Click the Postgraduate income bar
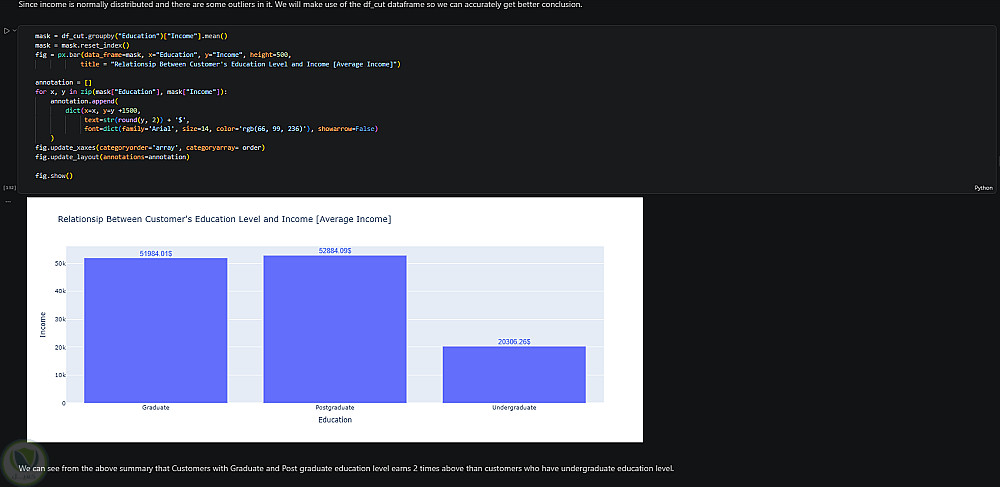The height and width of the screenshot is (487, 1000). click(x=335, y=329)
